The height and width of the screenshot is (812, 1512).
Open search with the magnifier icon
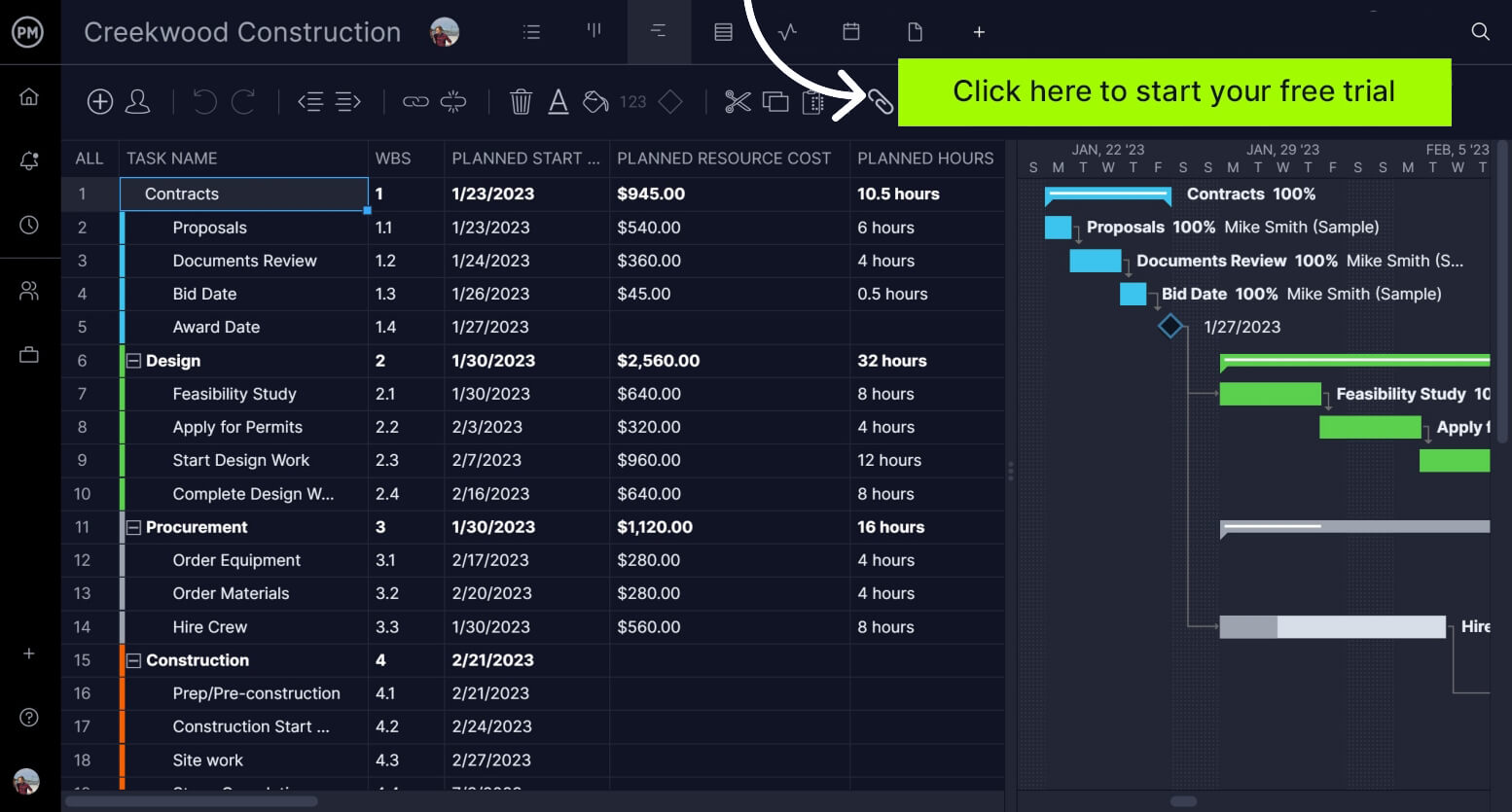[x=1480, y=31]
